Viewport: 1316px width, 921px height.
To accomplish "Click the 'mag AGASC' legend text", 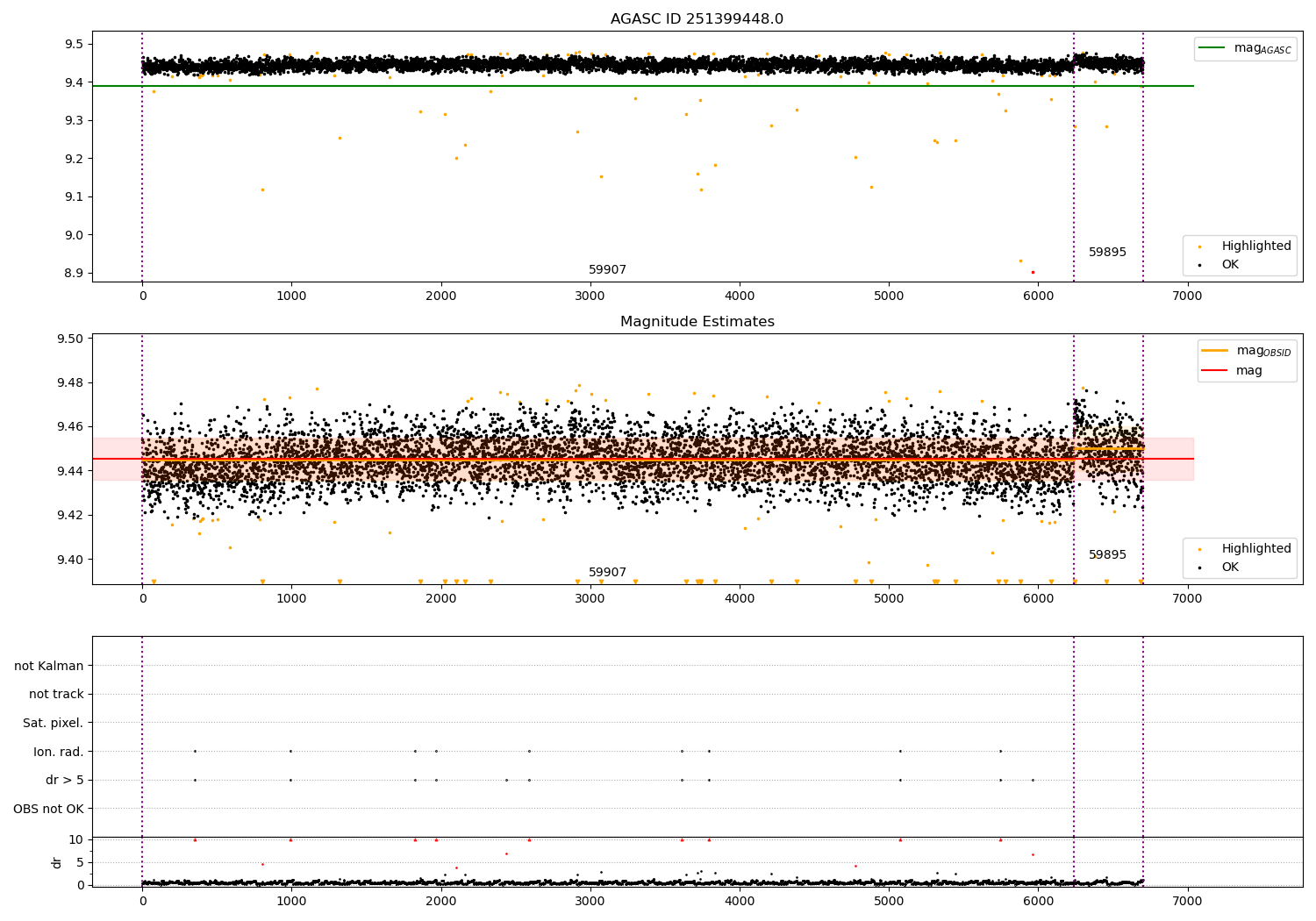I will (x=1262, y=49).
